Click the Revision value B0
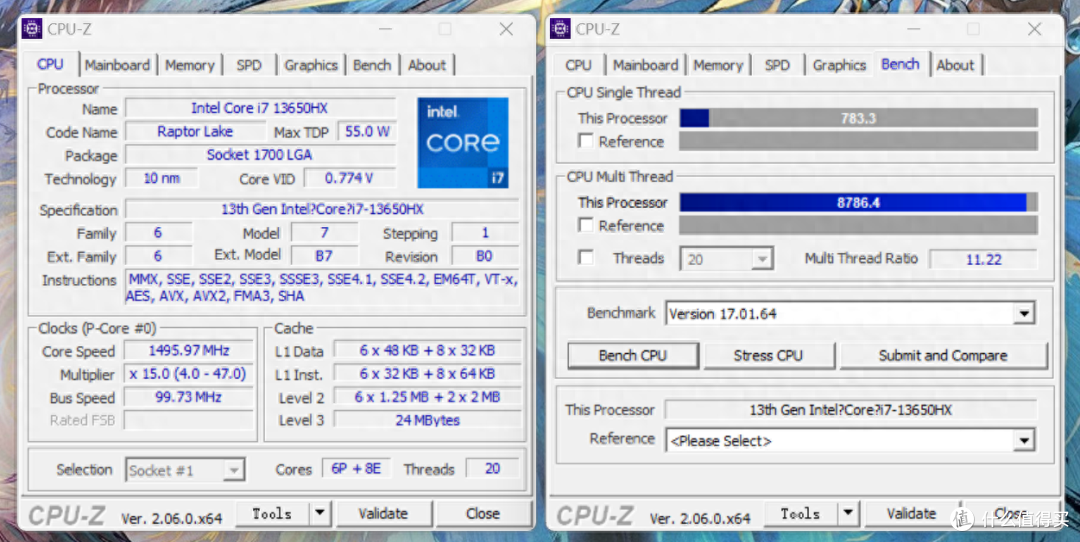 (x=484, y=256)
